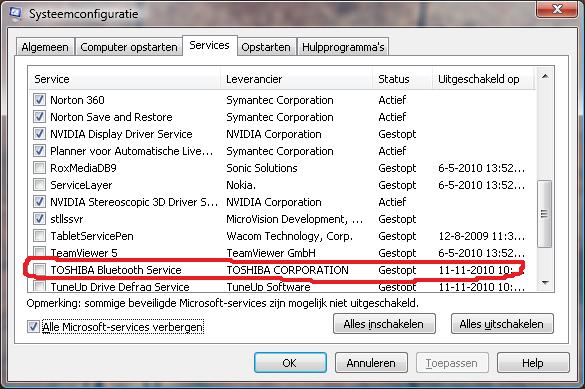This screenshot has height=389, width=585.
Task: Toggle Planner voor Automatische Live checkbox
Action: [39, 151]
